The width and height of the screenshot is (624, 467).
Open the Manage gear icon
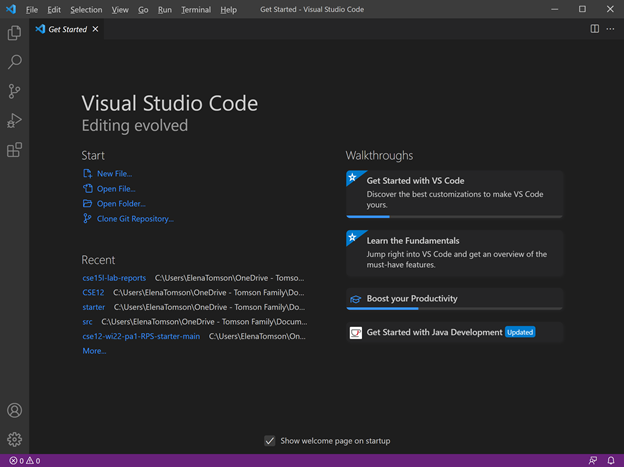(14, 439)
